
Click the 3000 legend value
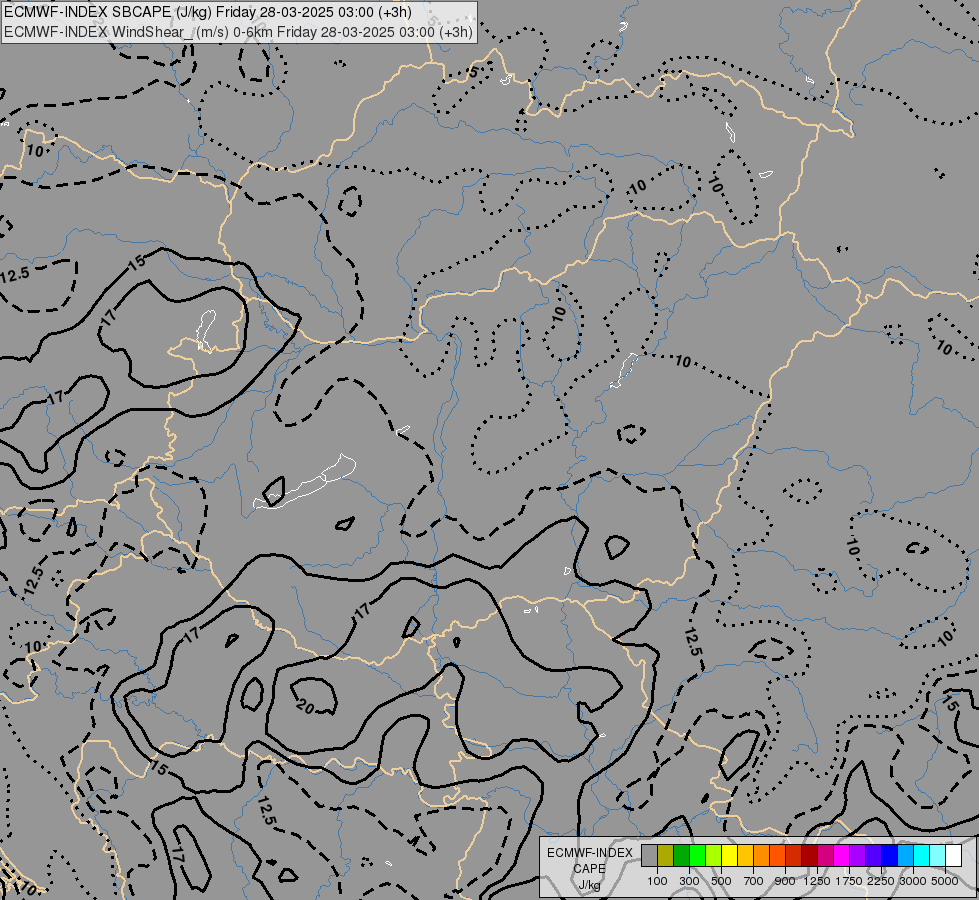coord(913,881)
